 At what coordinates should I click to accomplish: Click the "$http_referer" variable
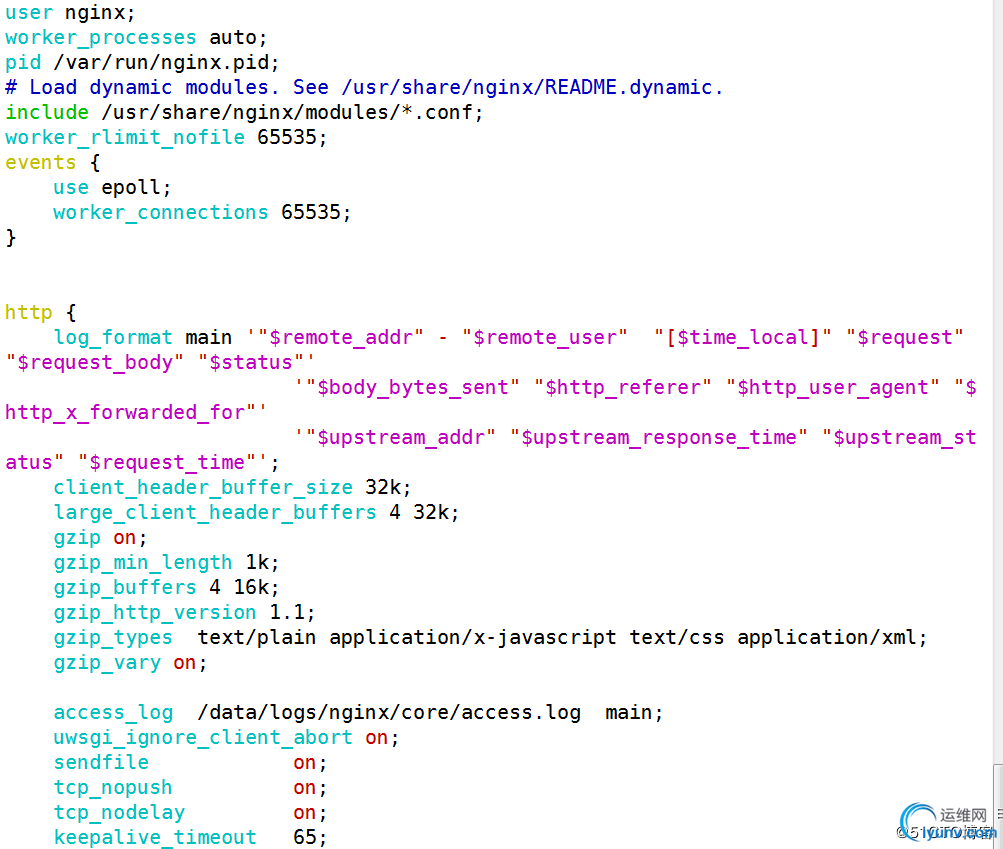point(623,387)
